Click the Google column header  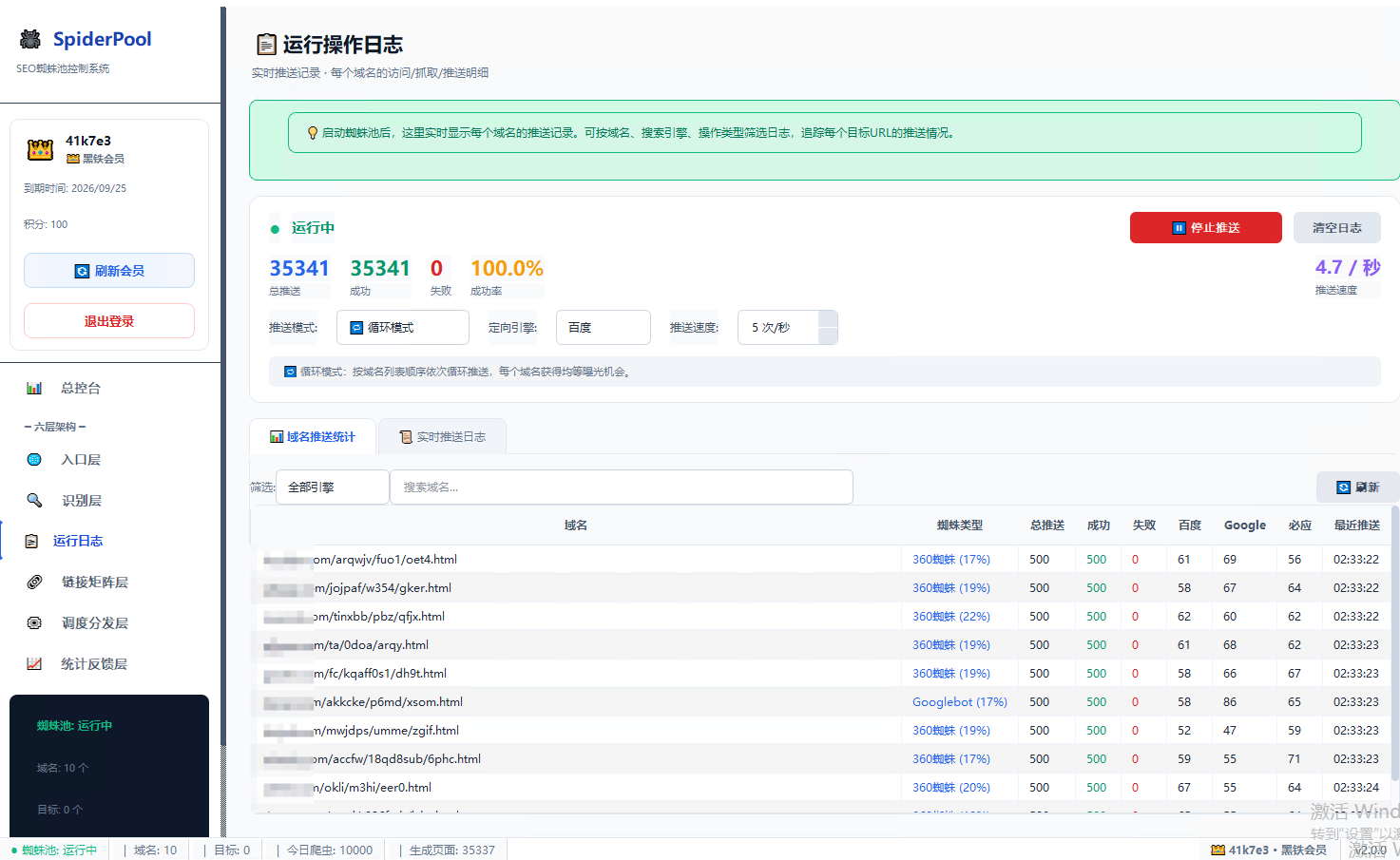[x=1245, y=526]
